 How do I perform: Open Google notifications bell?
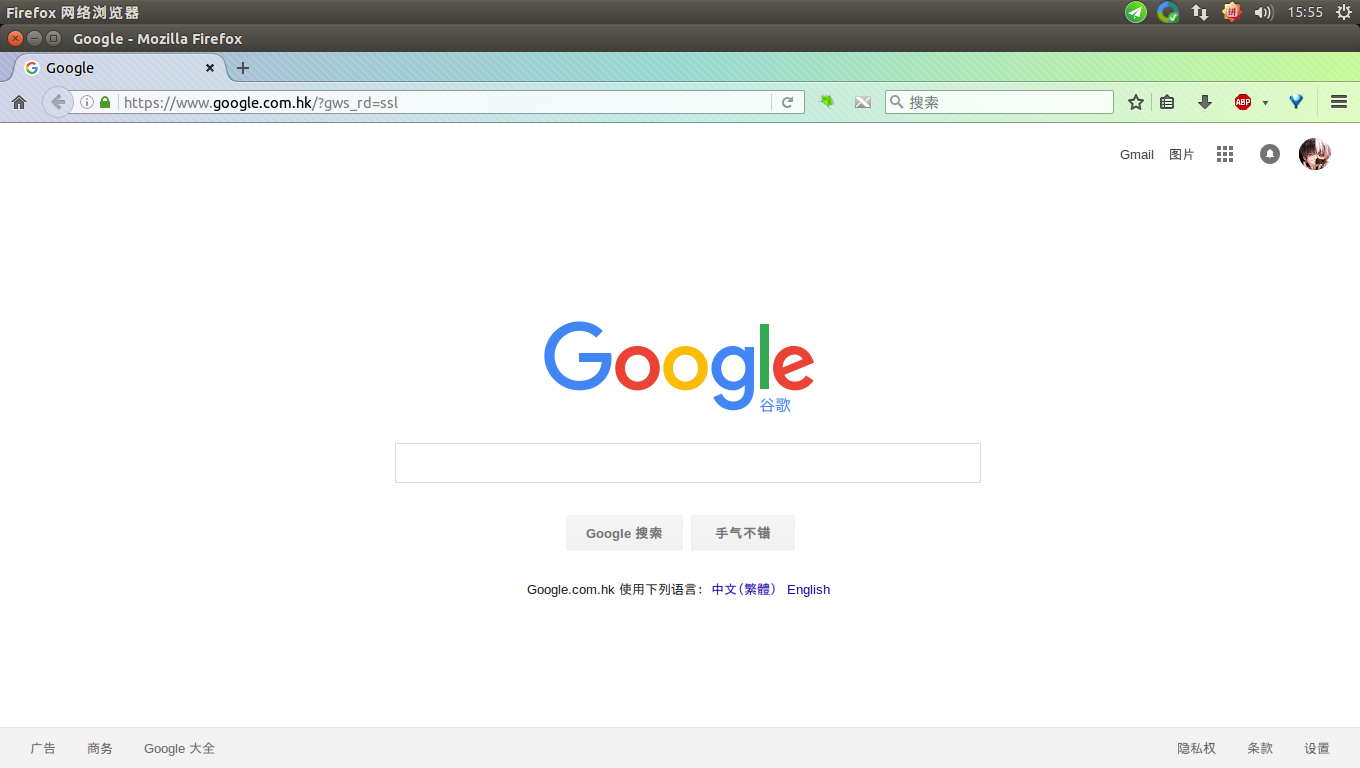click(1270, 154)
